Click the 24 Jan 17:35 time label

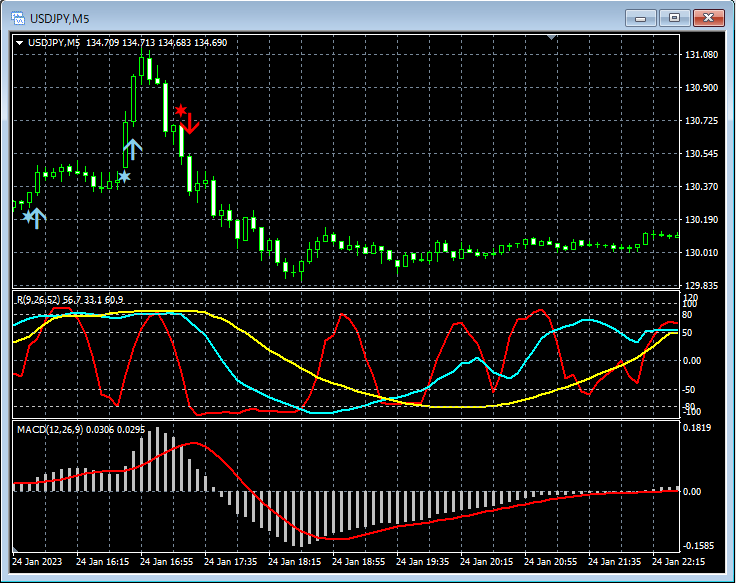click(x=230, y=562)
